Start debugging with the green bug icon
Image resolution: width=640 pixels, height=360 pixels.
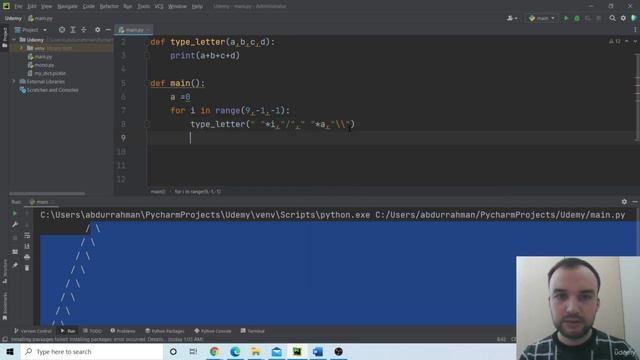(577, 18)
